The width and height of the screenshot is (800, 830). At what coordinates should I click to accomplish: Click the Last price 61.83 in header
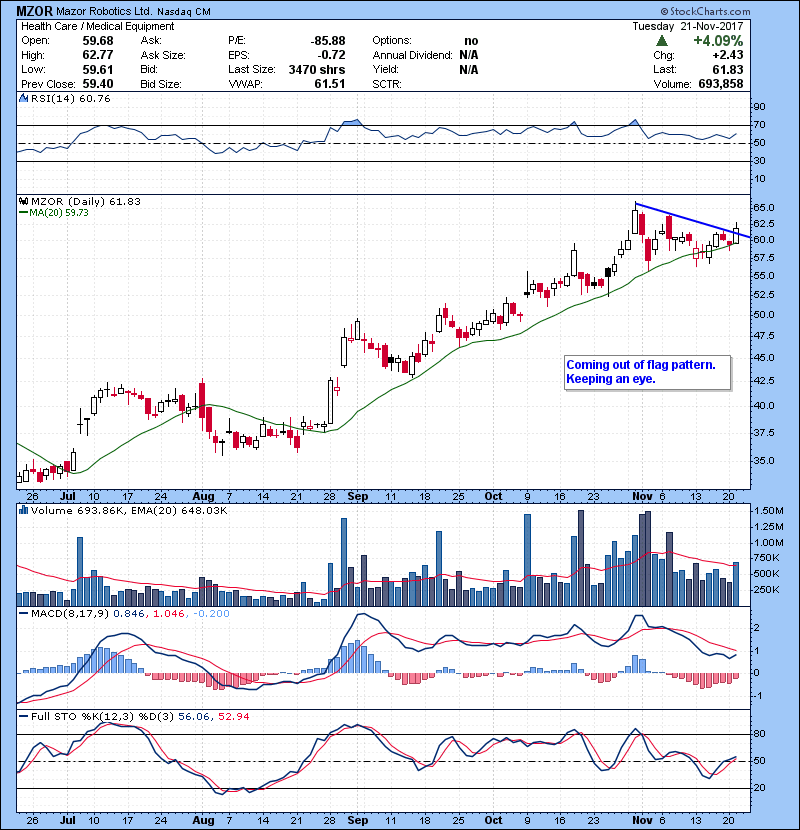[727, 69]
